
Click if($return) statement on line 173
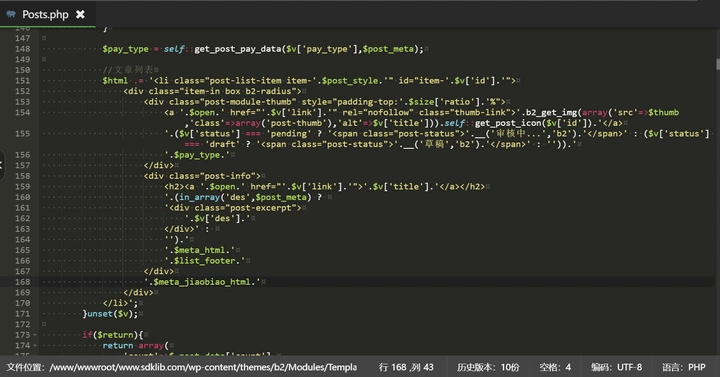113,335
